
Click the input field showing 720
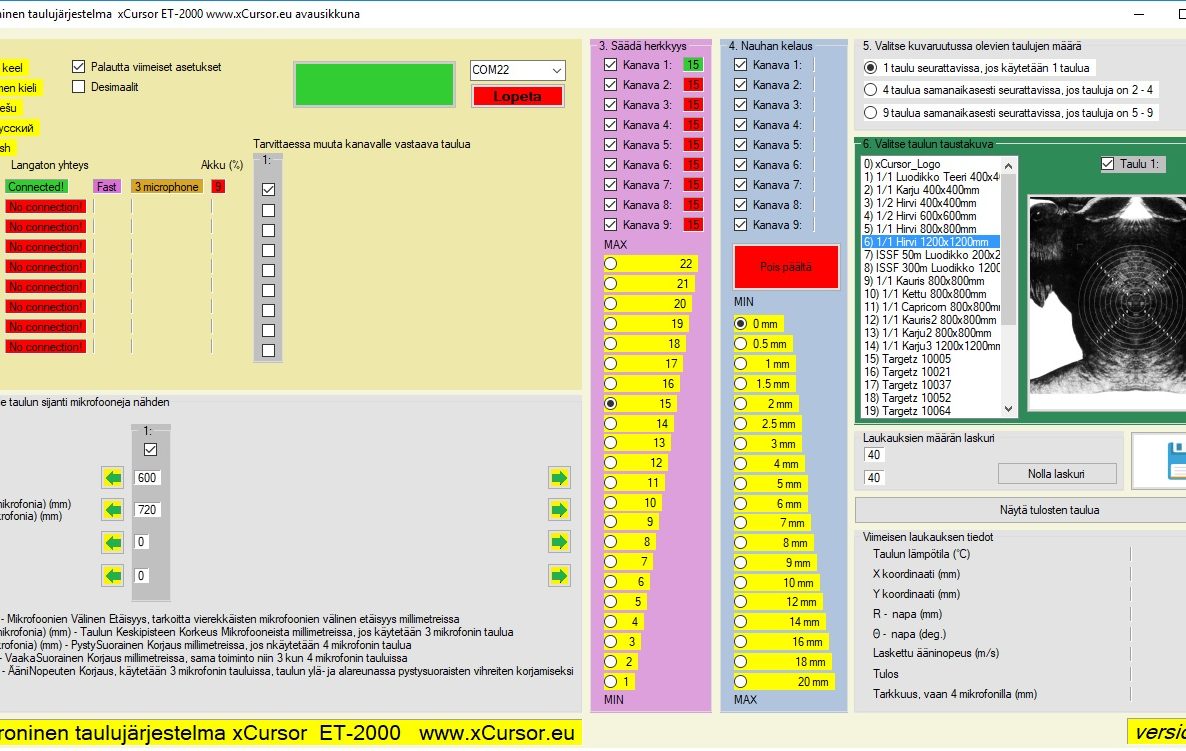147,510
